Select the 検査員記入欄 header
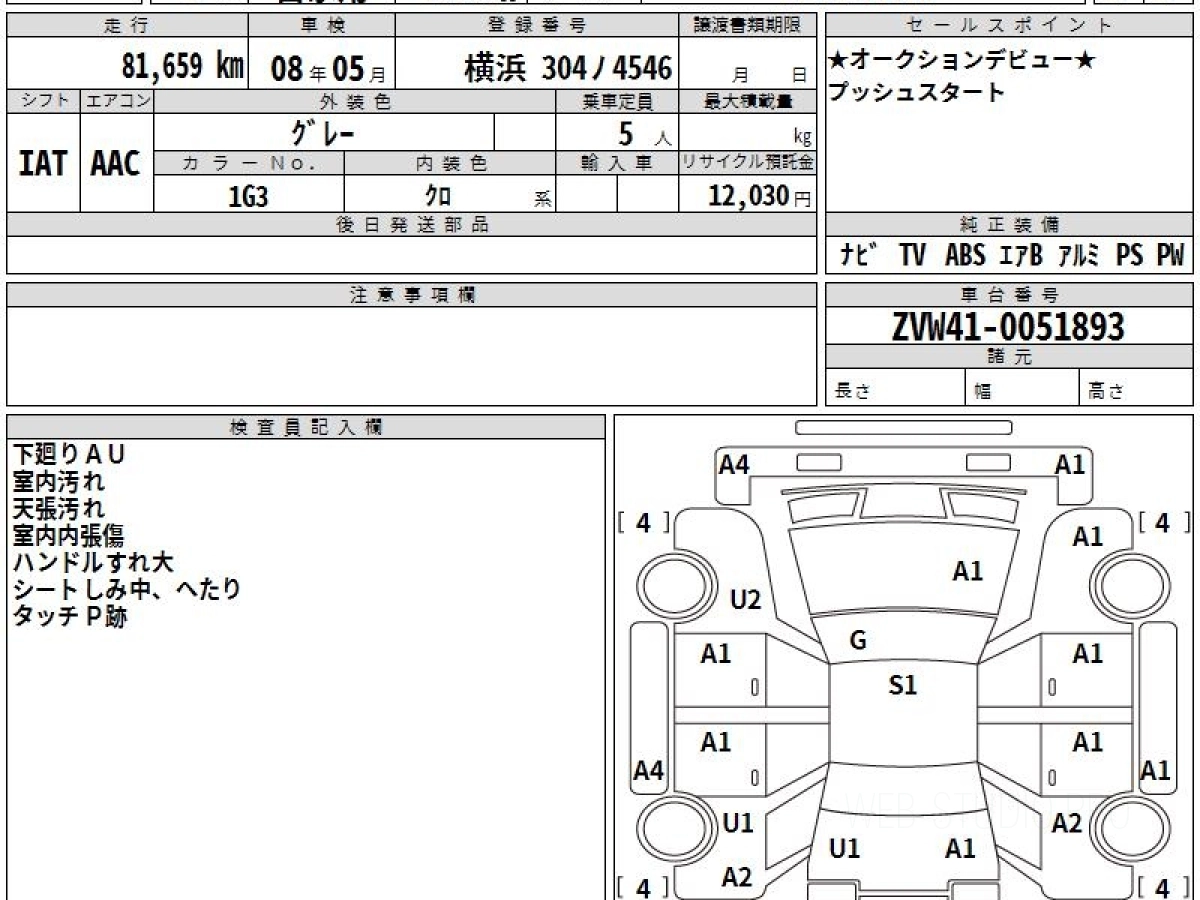 point(306,427)
